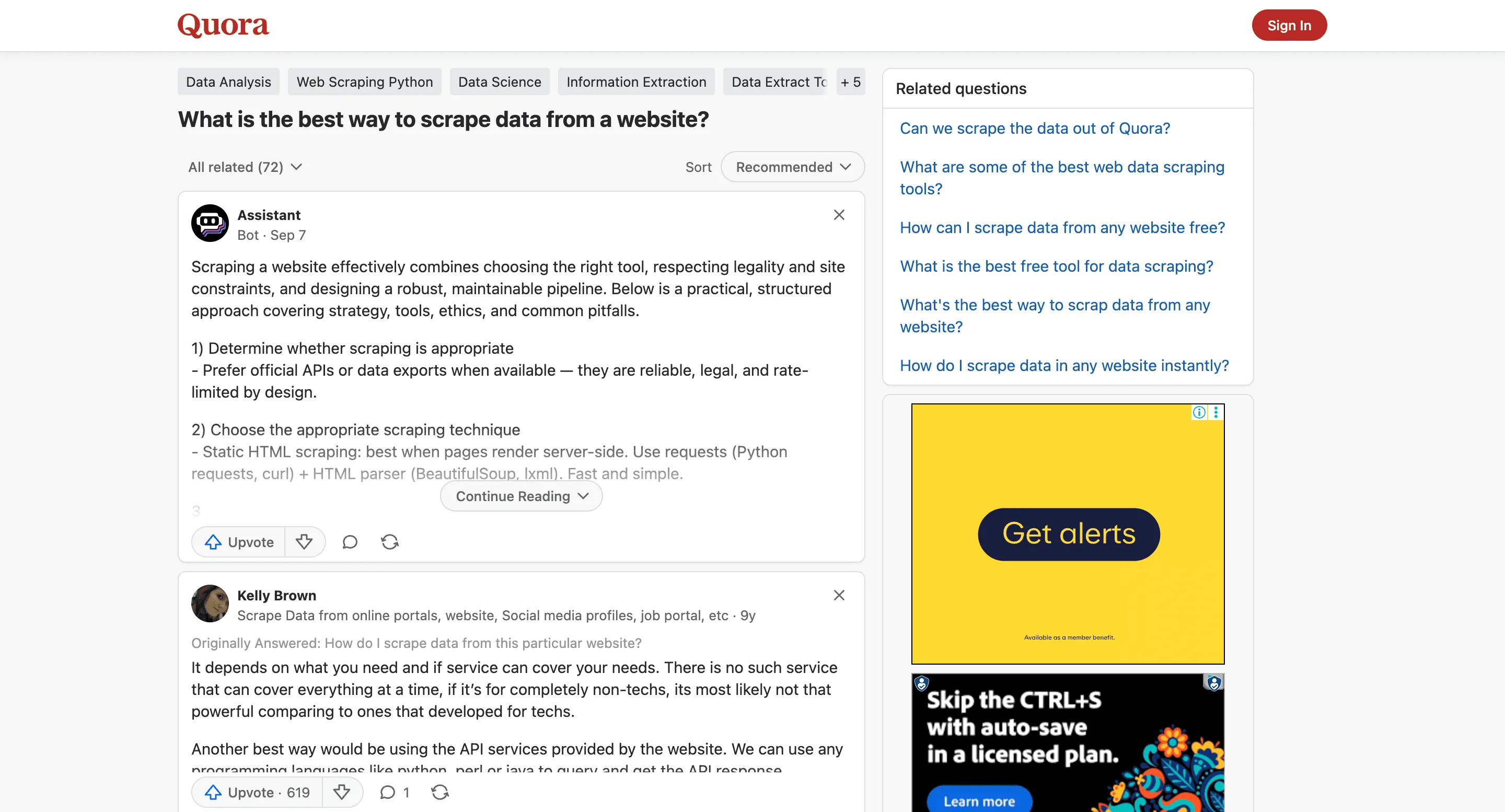The height and width of the screenshot is (812, 1505).
Task: Open question about scraping data out of Quora
Action: tap(1034, 128)
